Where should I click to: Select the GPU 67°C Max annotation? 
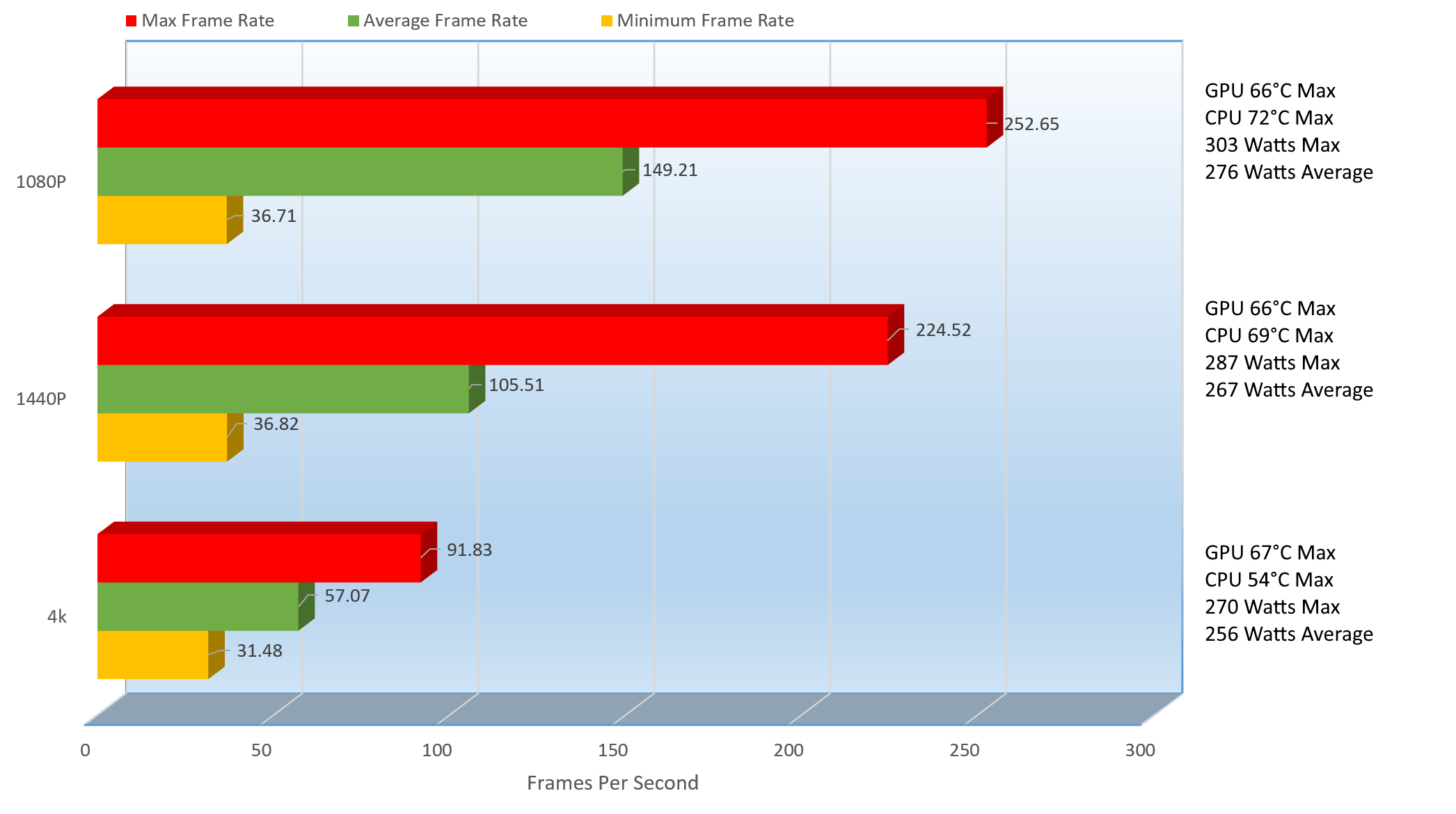click(1269, 553)
